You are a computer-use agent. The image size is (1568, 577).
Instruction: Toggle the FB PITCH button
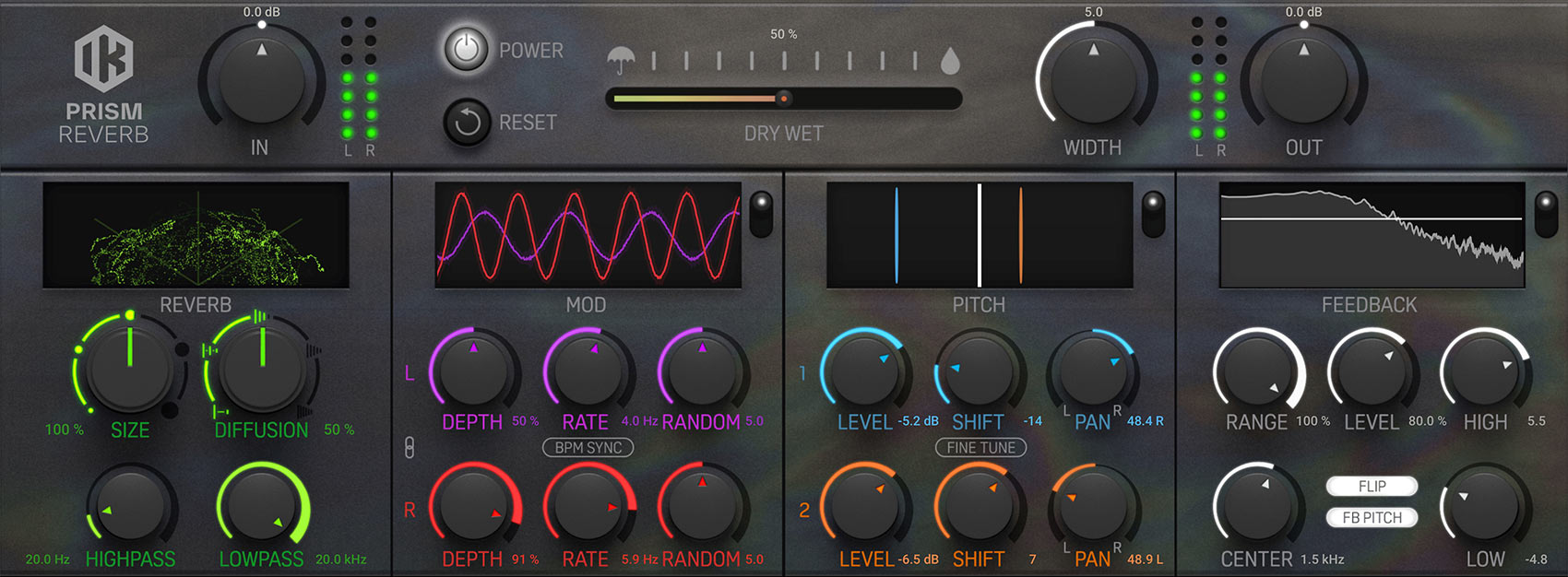coord(1372,517)
